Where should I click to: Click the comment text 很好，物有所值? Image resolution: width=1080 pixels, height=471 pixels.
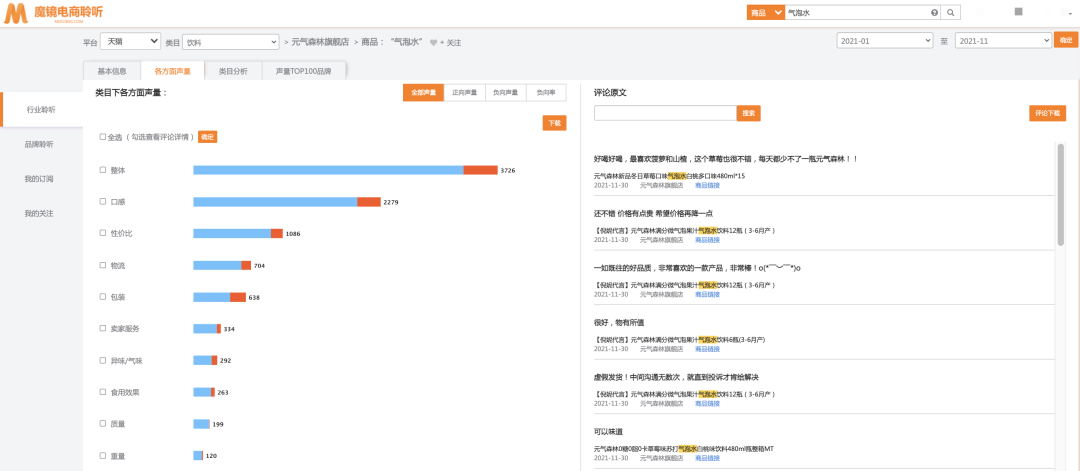[619, 322]
